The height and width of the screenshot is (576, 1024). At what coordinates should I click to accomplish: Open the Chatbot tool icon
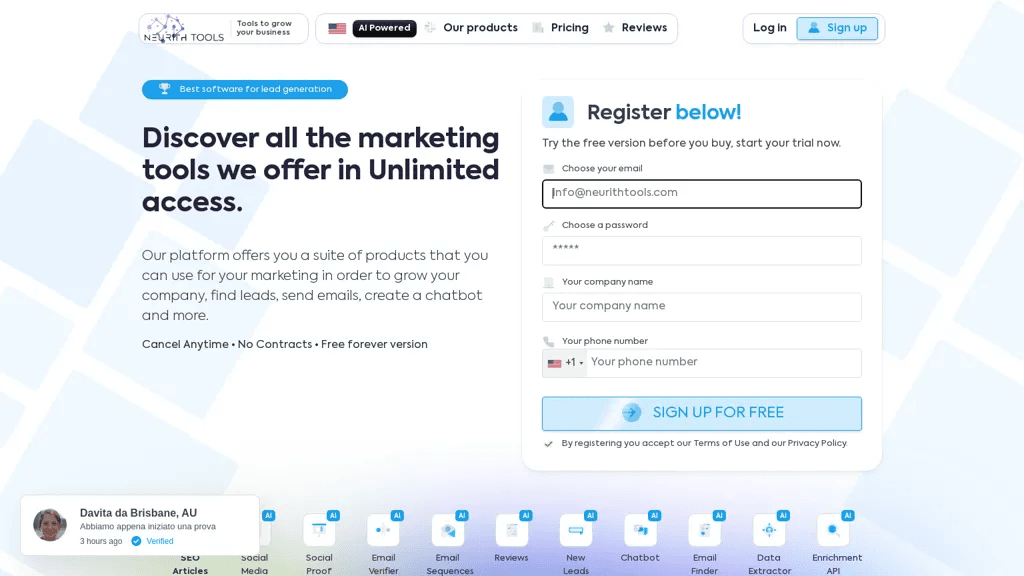tap(641, 530)
